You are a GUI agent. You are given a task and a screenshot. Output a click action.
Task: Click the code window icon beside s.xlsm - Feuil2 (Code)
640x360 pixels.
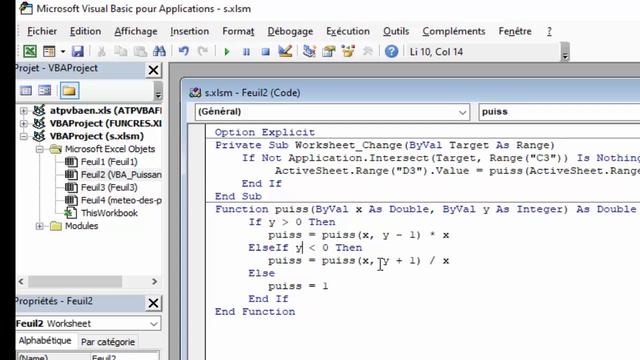click(x=195, y=93)
